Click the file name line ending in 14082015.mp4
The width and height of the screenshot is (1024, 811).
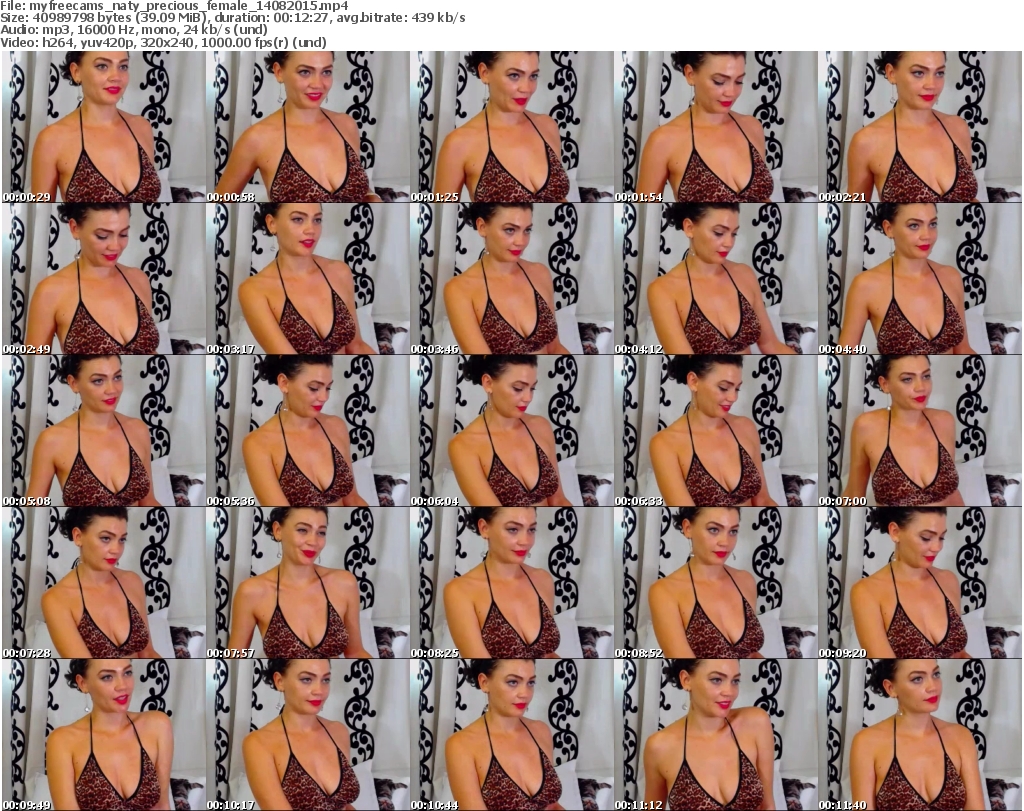(x=174, y=6)
